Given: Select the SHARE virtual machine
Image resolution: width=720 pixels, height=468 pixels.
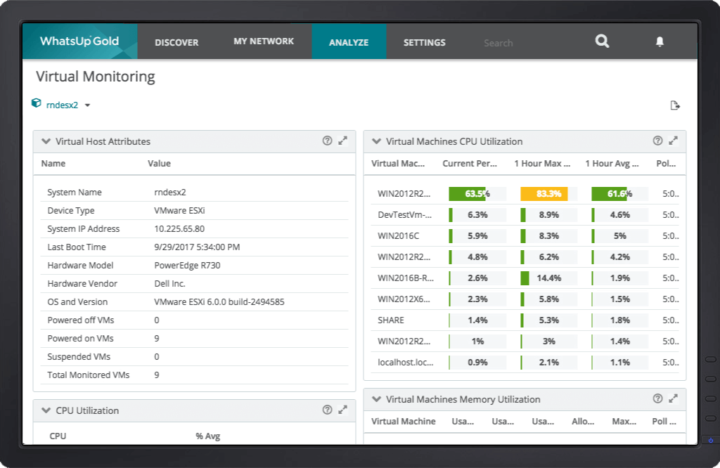Looking at the screenshot, I should 391,320.
